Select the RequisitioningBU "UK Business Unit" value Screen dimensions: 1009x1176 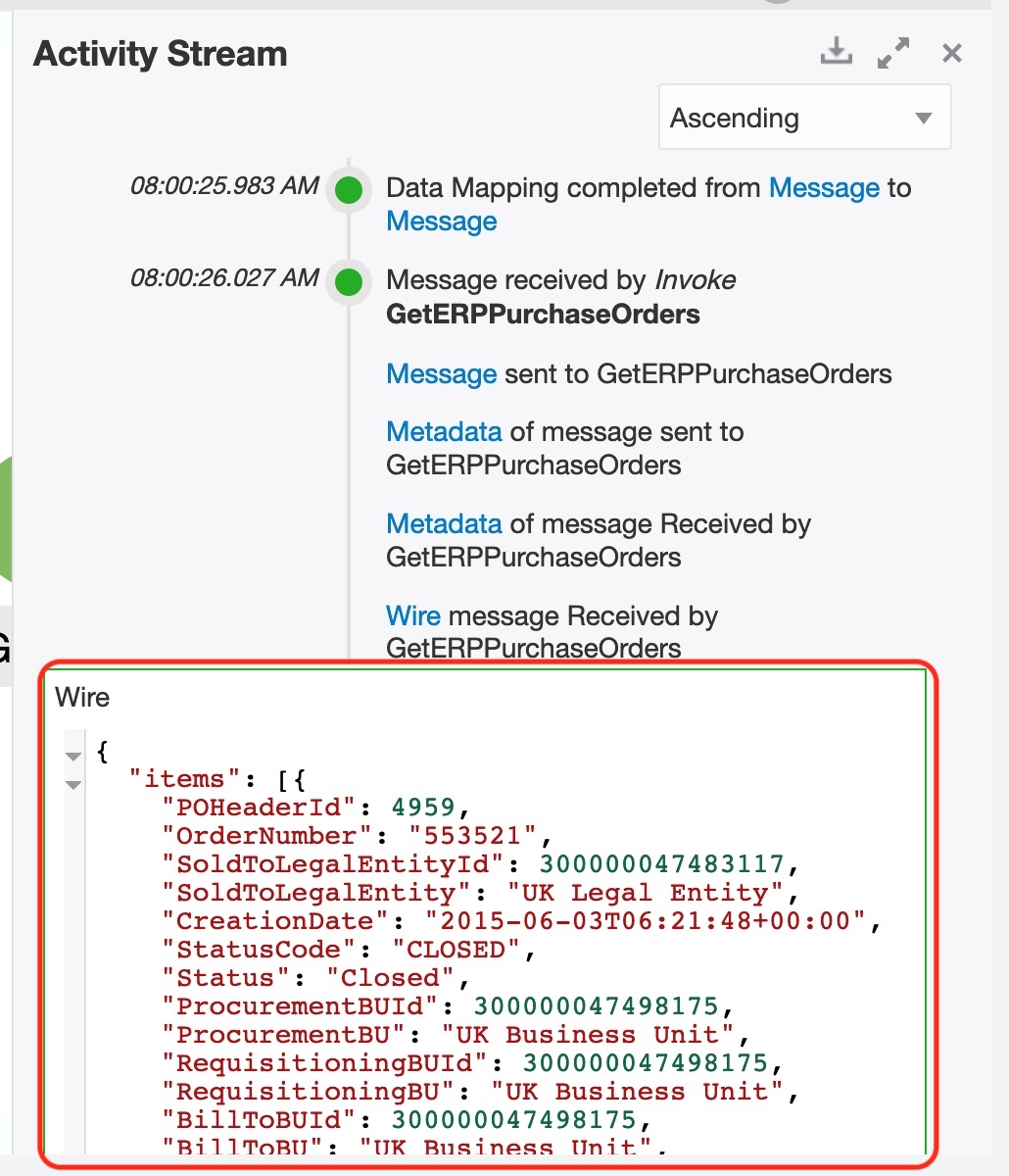[638, 1092]
